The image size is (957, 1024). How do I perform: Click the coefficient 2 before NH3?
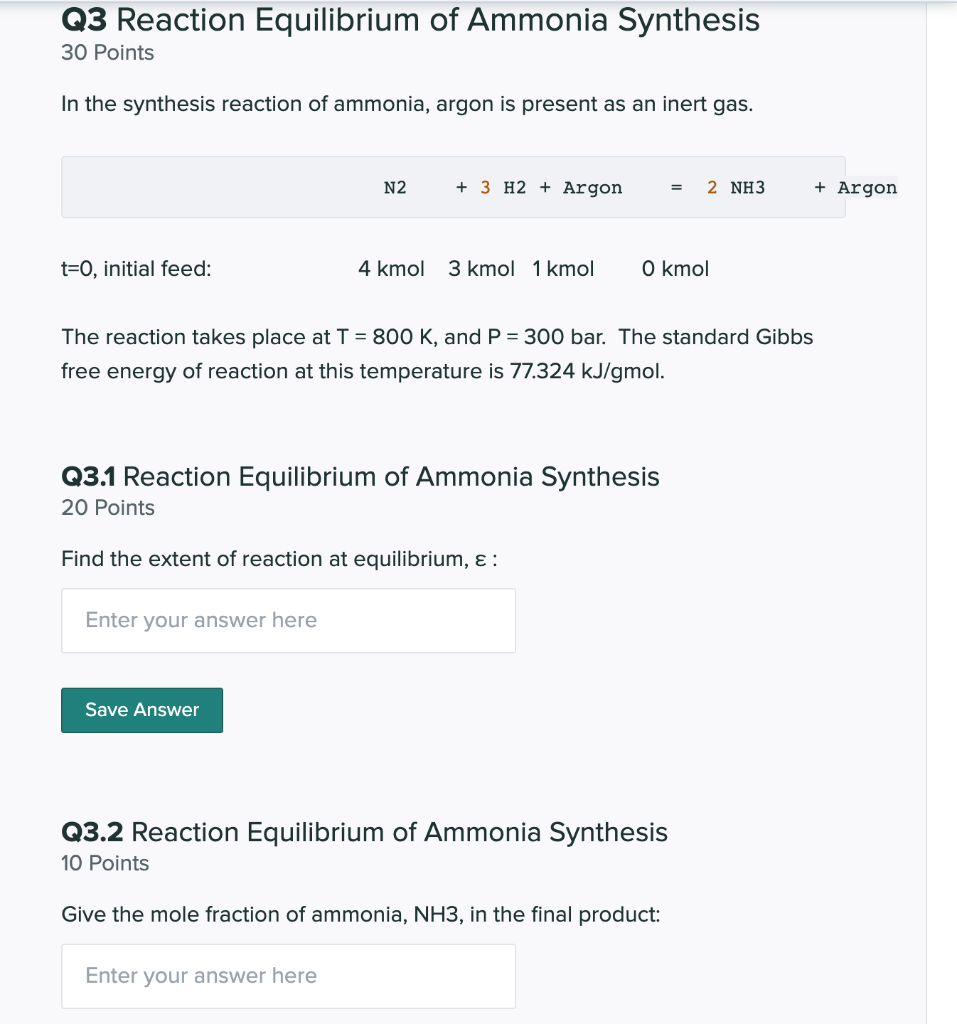[711, 187]
